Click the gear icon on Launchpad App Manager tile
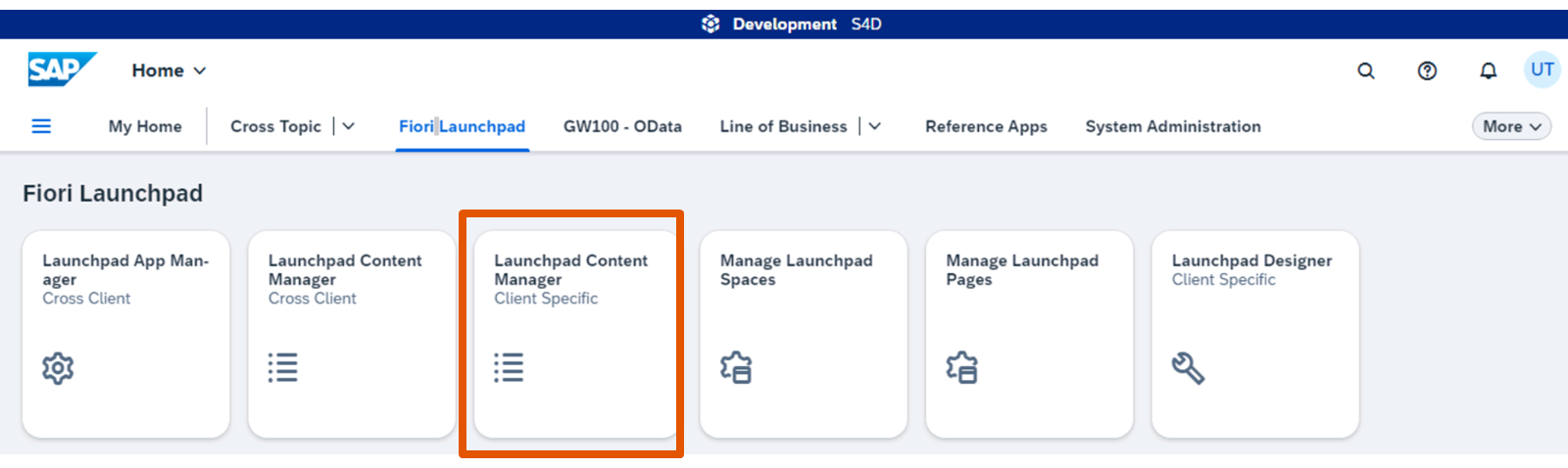 pyautogui.click(x=58, y=368)
